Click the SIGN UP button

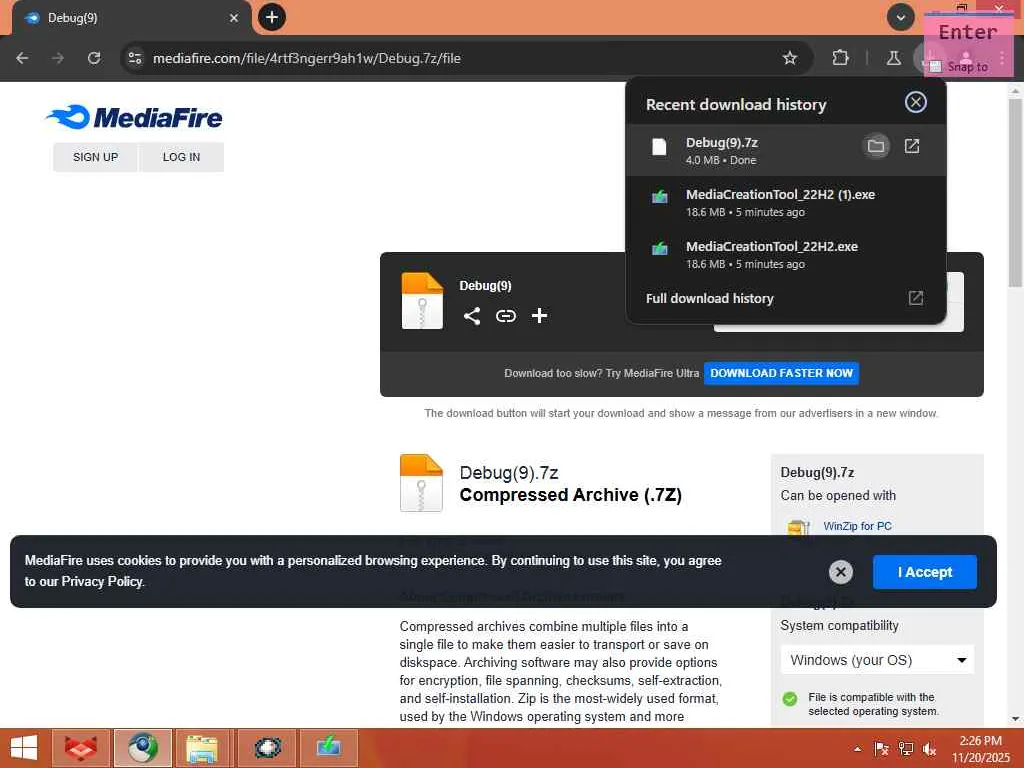click(95, 157)
